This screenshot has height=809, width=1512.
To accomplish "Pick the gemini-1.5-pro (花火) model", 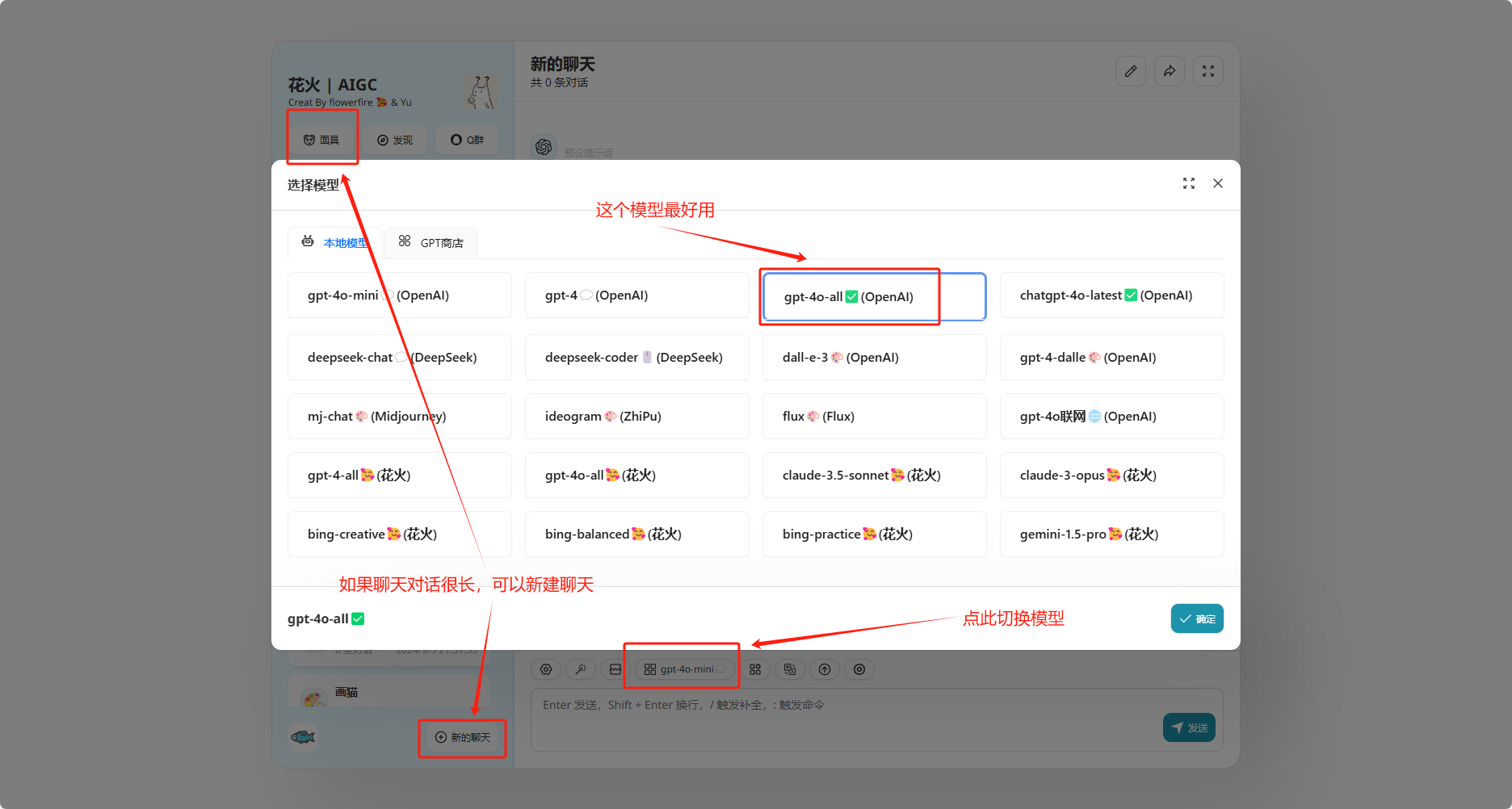I will 1112,534.
